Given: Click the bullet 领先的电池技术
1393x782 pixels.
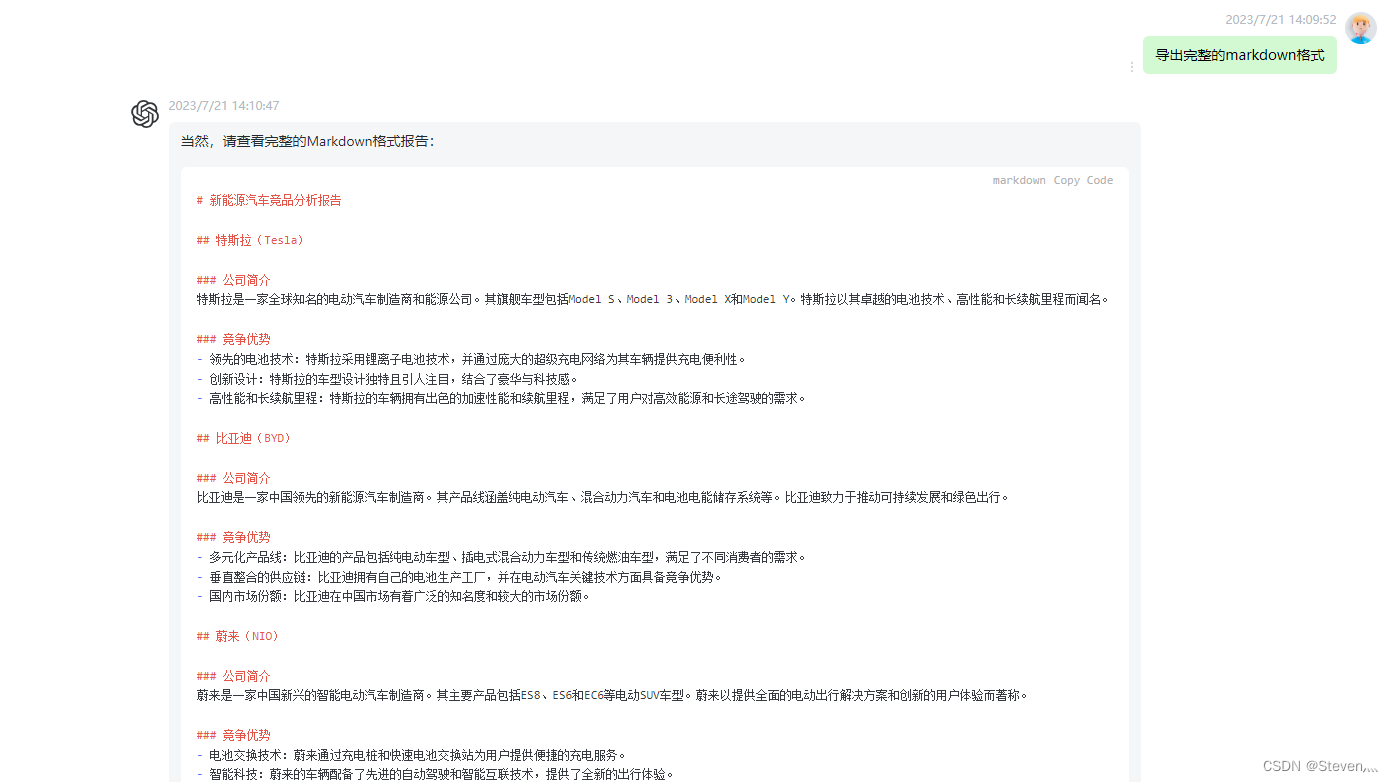Looking at the screenshot, I should point(472,359).
